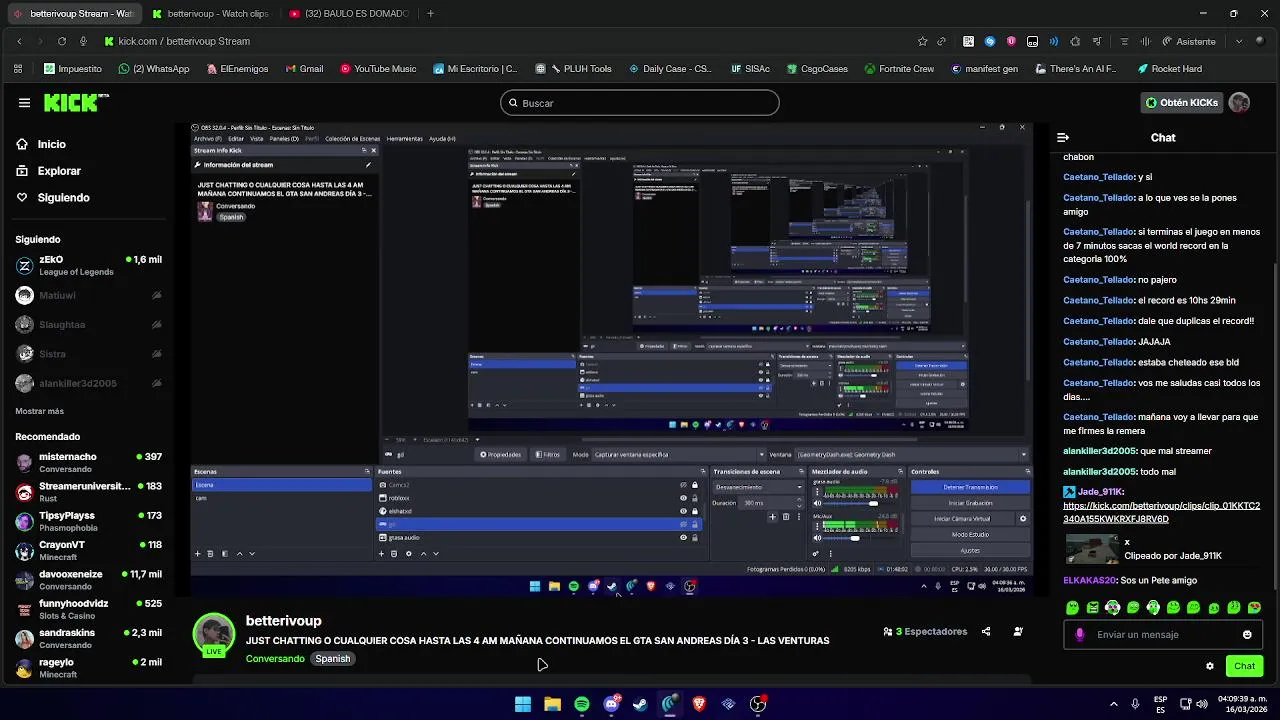Click betterivoup streamer avatar with LIVE badge
This screenshot has height=720, width=1280.
tap(213, 636)
